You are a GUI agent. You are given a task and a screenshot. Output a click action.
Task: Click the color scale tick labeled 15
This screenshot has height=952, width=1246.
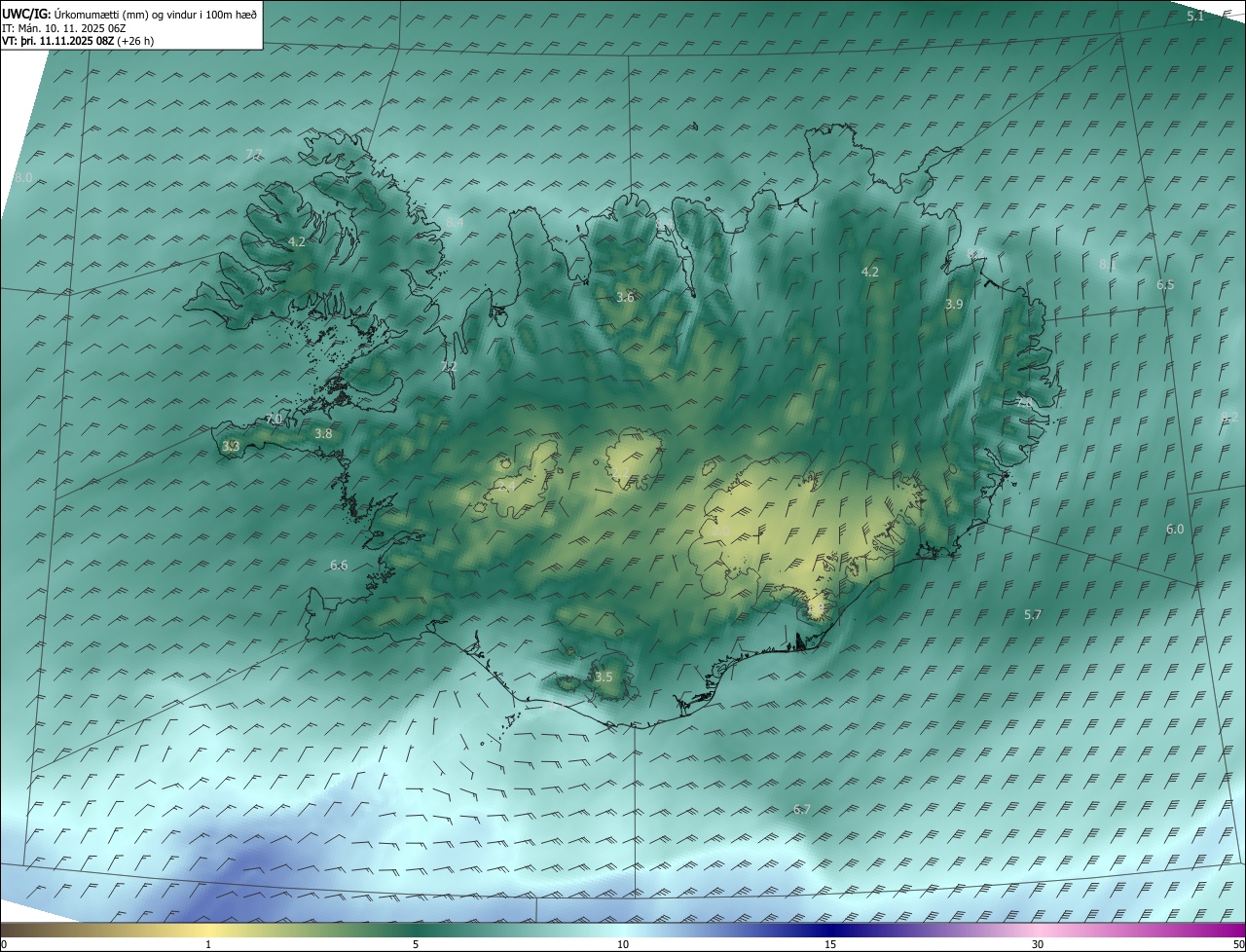830,944
